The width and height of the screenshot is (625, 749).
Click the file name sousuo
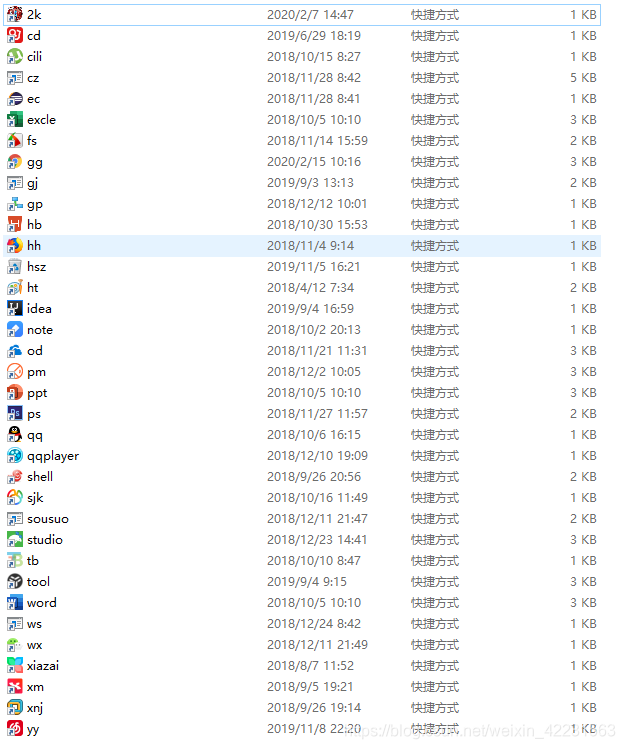(x=48, y=519)
